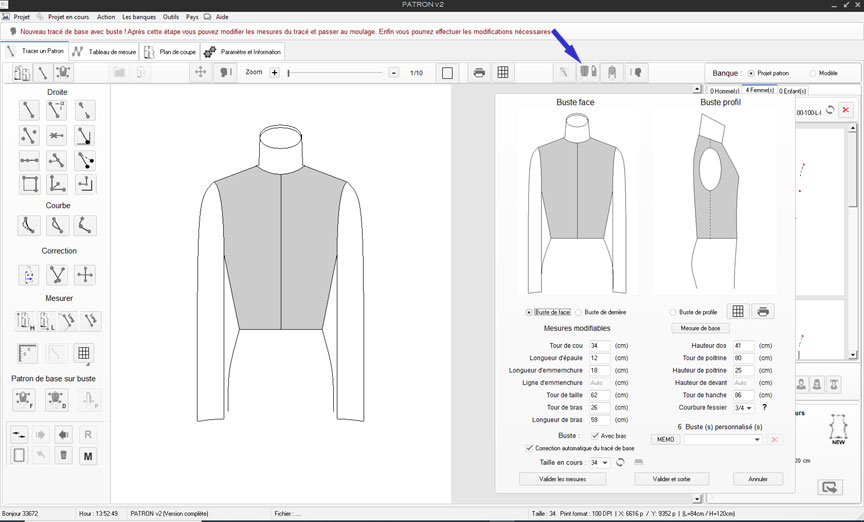Uncheck Correction automatique du tracé de base

[529, 448]
